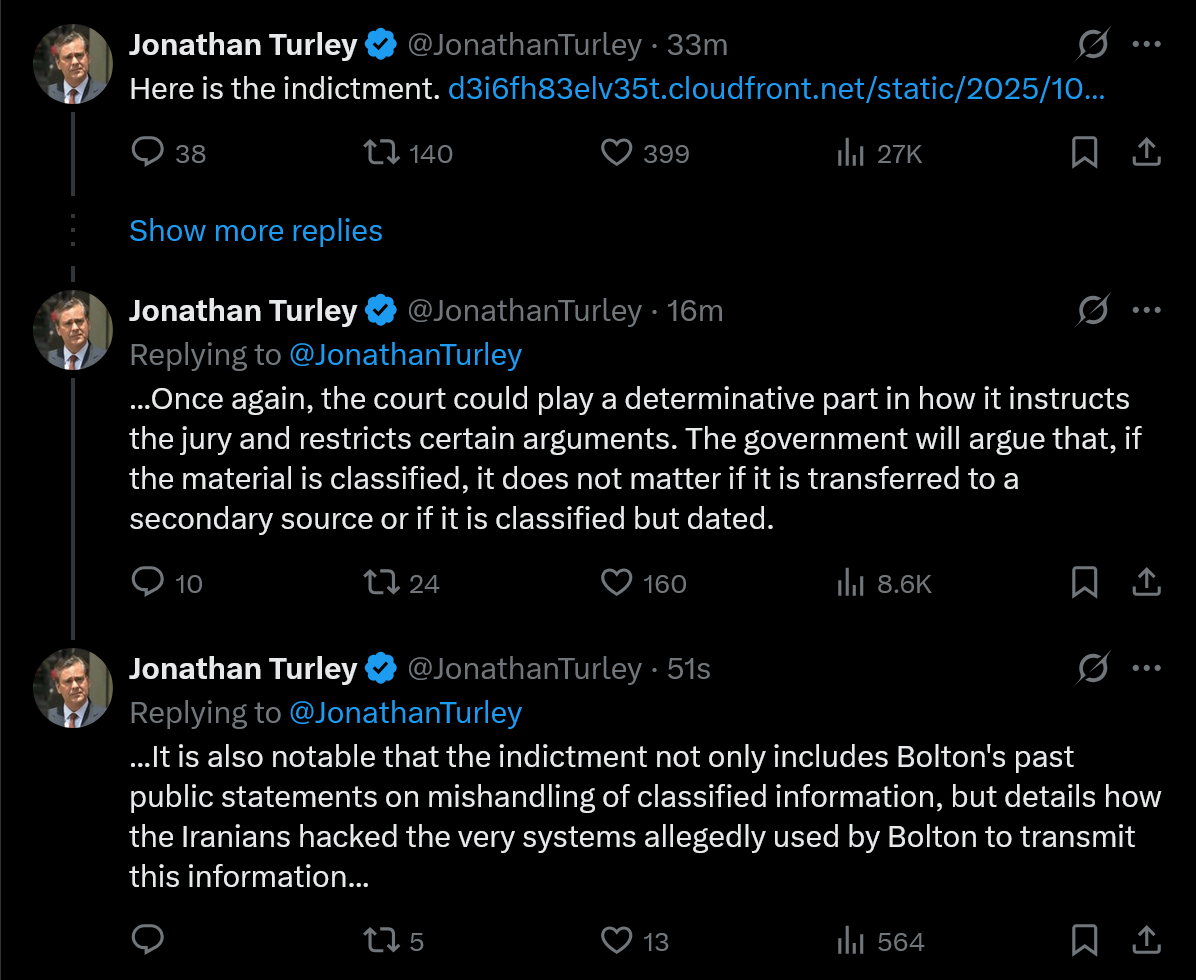Share the indictment link tweet

click(x=1146, y=152)
